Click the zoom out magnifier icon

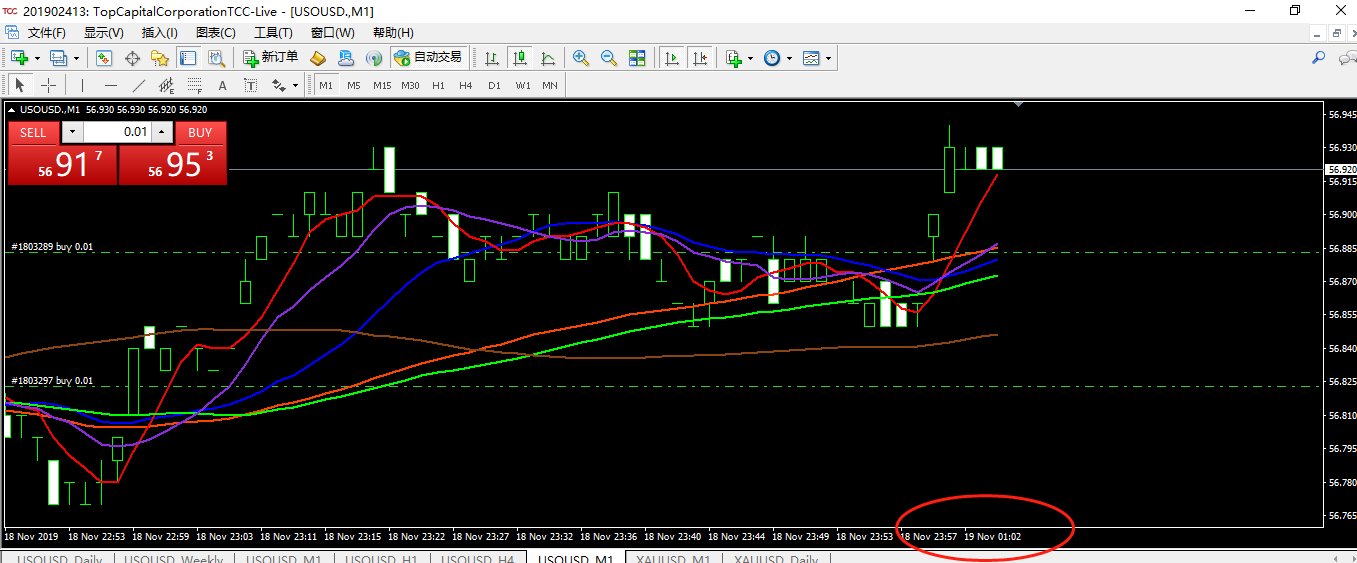click(608, 58)
